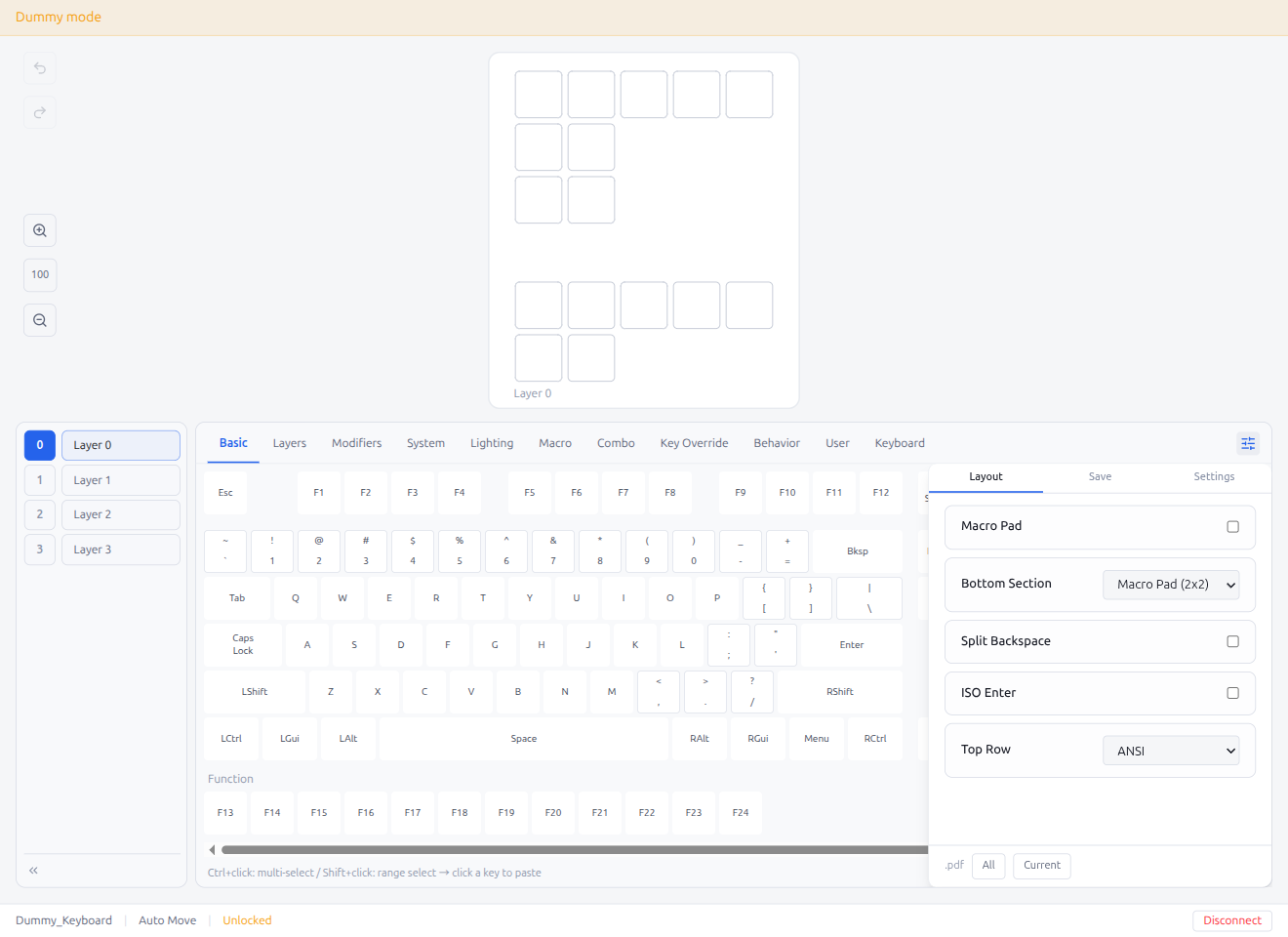This screenshot has height=937, width=1288.
Task: Enable the ISO Enter checkbox
Action: point(1232,693)
